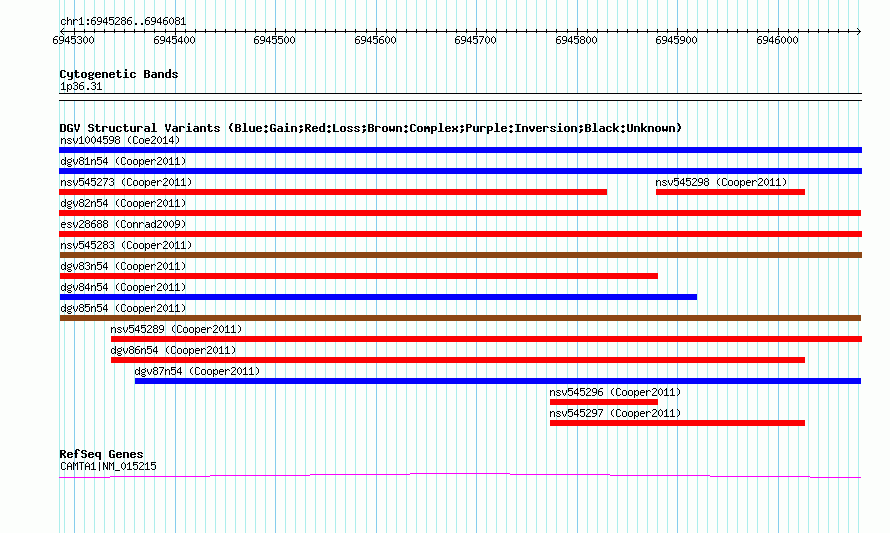The width and height of the screenshot is (890, 533).
Task: Open the nsv545298 (Cooper2011) variant label
Action: (x=721, y=182)
